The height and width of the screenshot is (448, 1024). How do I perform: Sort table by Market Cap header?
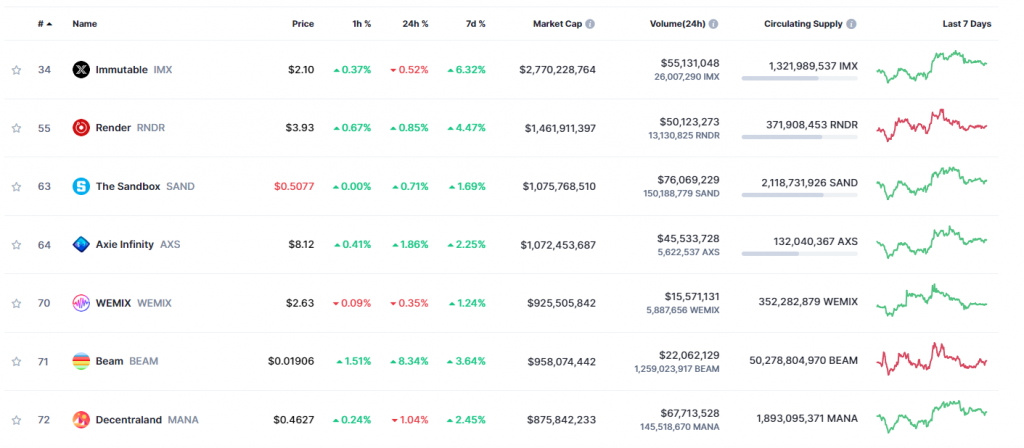(557, 24)
